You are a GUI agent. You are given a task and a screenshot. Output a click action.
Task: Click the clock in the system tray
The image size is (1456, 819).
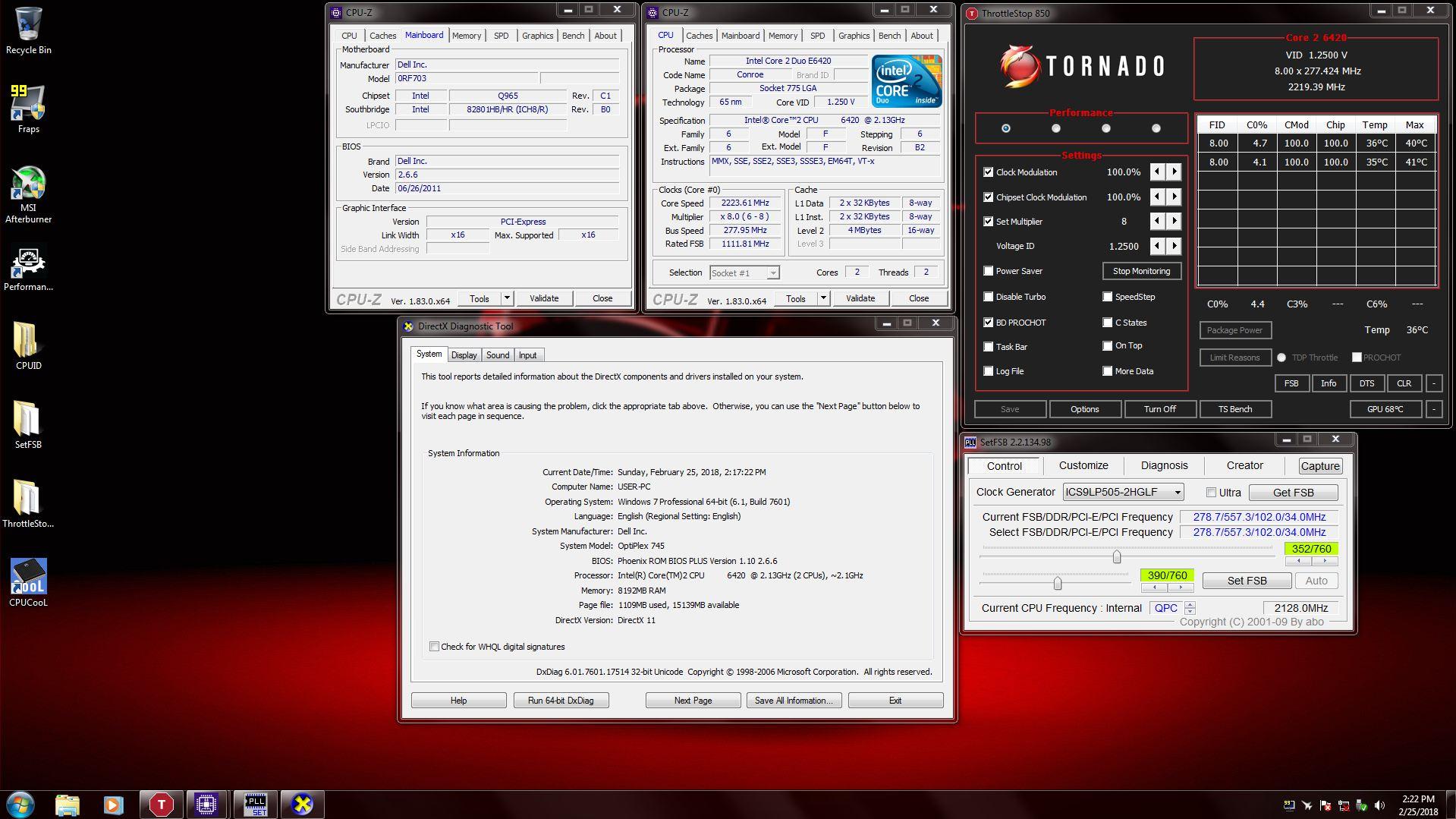(x=1418, y=805)
